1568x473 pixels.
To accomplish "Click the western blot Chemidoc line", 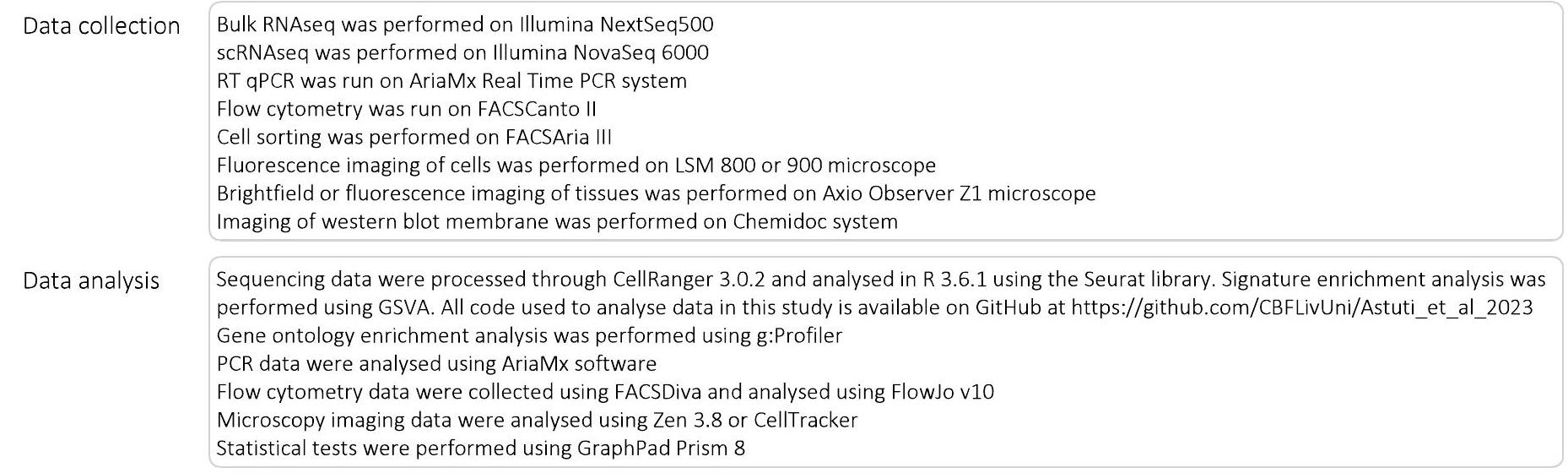I will 557,221.
